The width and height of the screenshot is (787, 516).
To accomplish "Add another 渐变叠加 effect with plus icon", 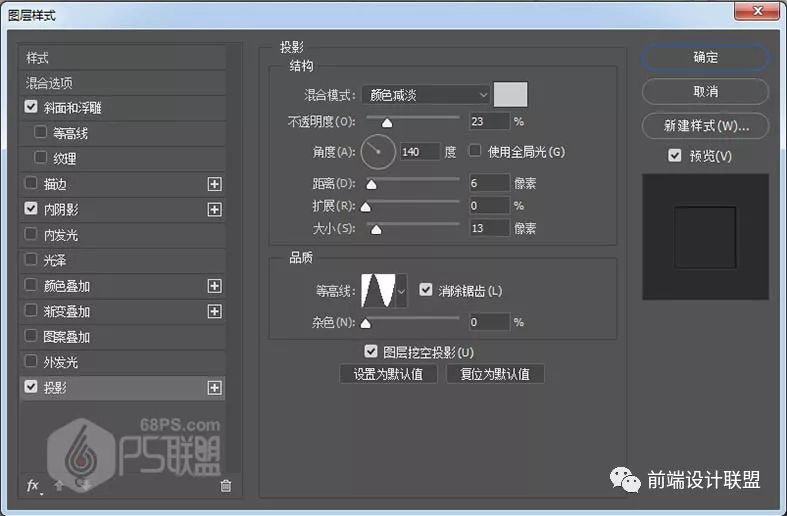I will coord(214,311).
